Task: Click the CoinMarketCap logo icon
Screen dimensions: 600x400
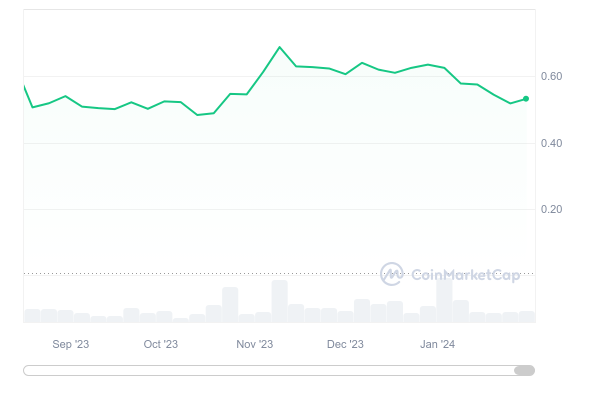Action: [391, 272]
